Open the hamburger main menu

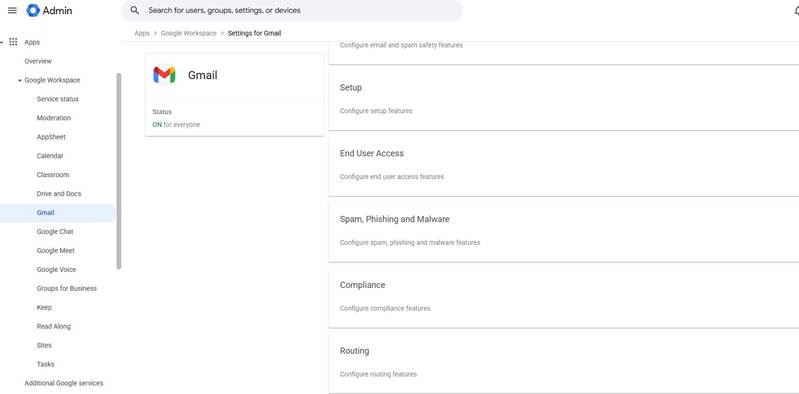13,10
